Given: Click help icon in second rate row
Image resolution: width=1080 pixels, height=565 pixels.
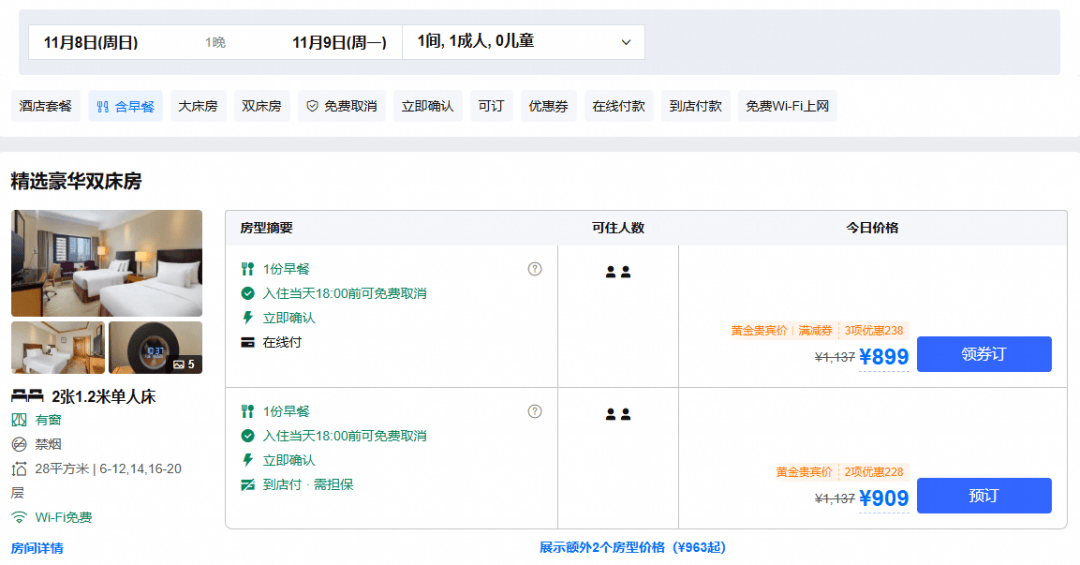Looking at the screenshot, I should 534,411.
